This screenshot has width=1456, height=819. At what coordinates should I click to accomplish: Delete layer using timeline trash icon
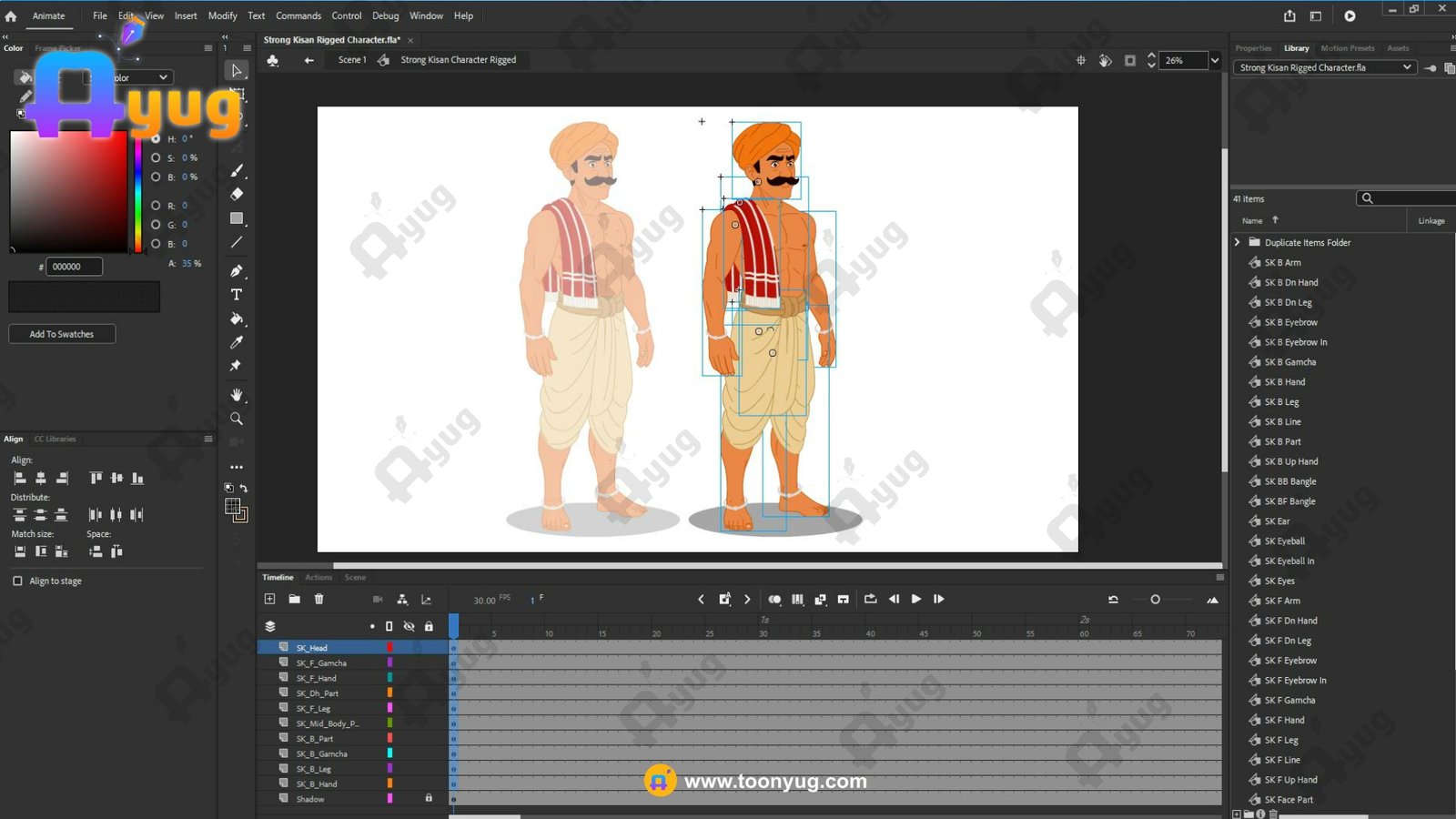point(318,599)
